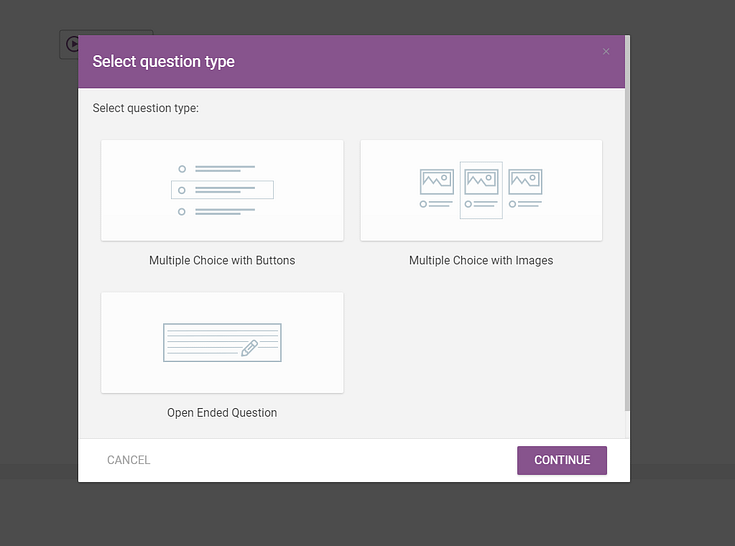Click the left picture in images illustration
This screenshot has width=735, height=546.
(437, 181)
